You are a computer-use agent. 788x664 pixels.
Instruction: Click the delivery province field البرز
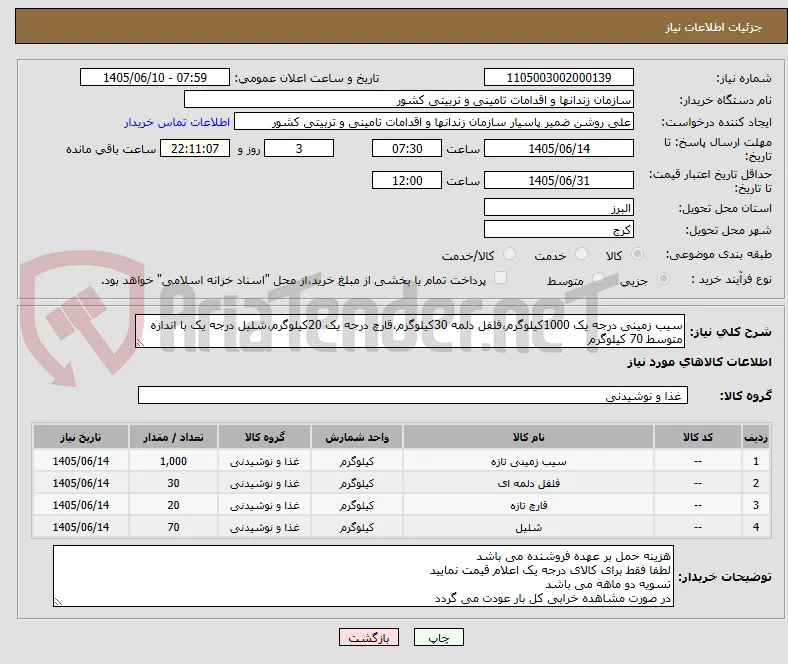tap(559, 207)
